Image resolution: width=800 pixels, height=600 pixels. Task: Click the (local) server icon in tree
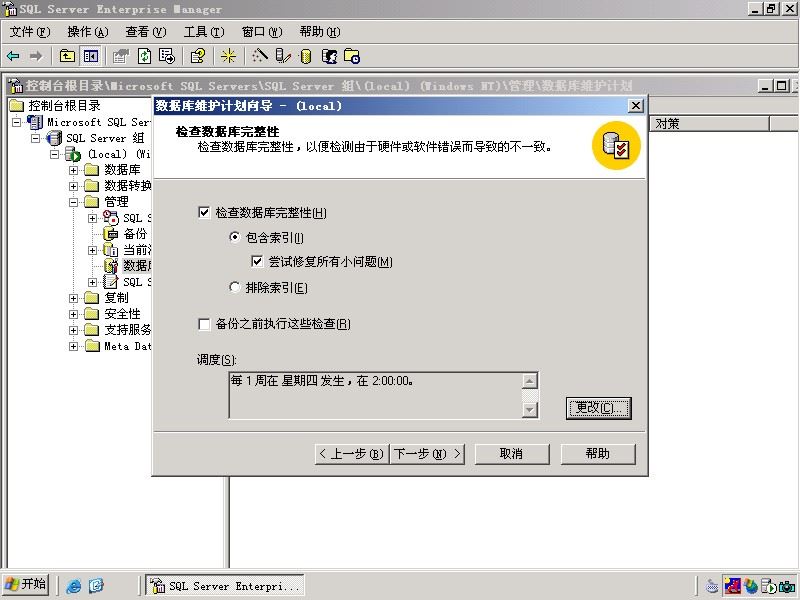tap(72, 154)
